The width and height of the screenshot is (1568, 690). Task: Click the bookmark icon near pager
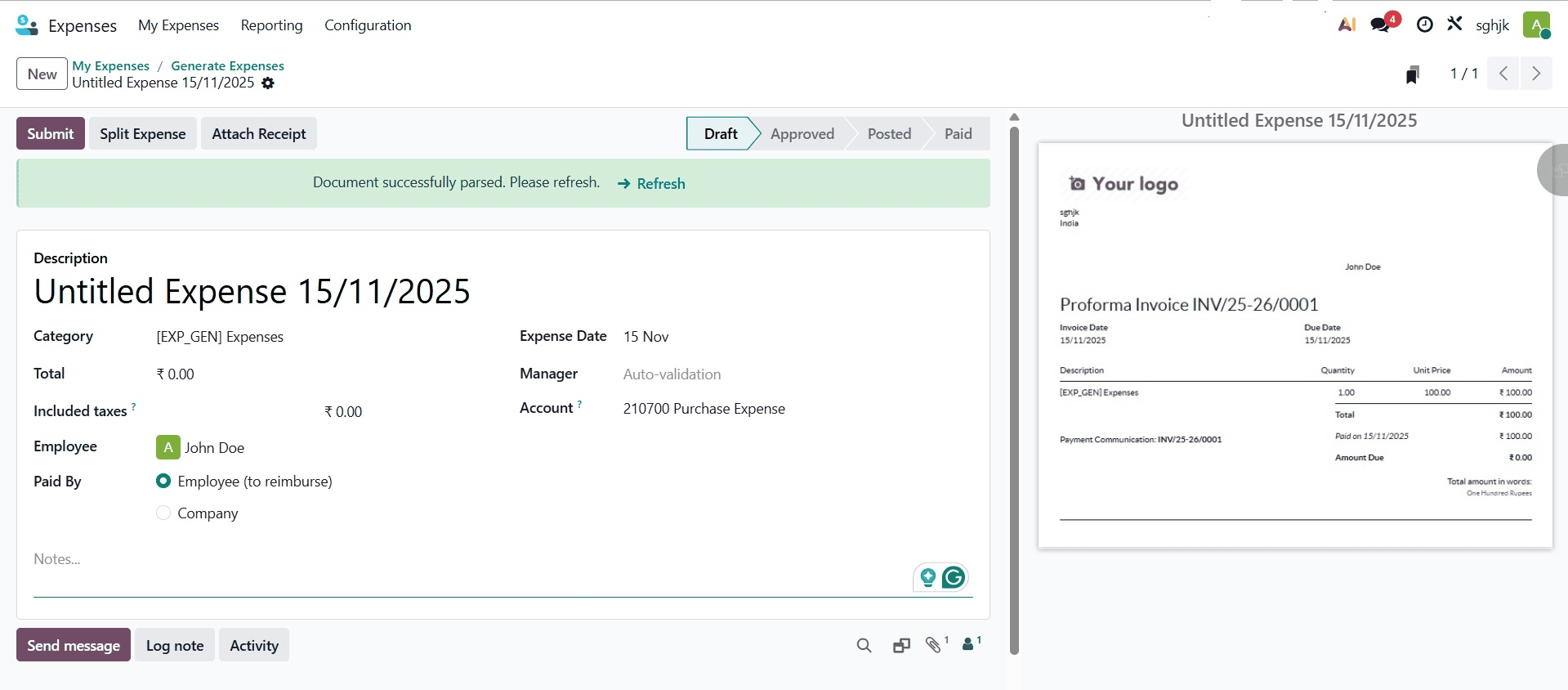pos(1412,74)
